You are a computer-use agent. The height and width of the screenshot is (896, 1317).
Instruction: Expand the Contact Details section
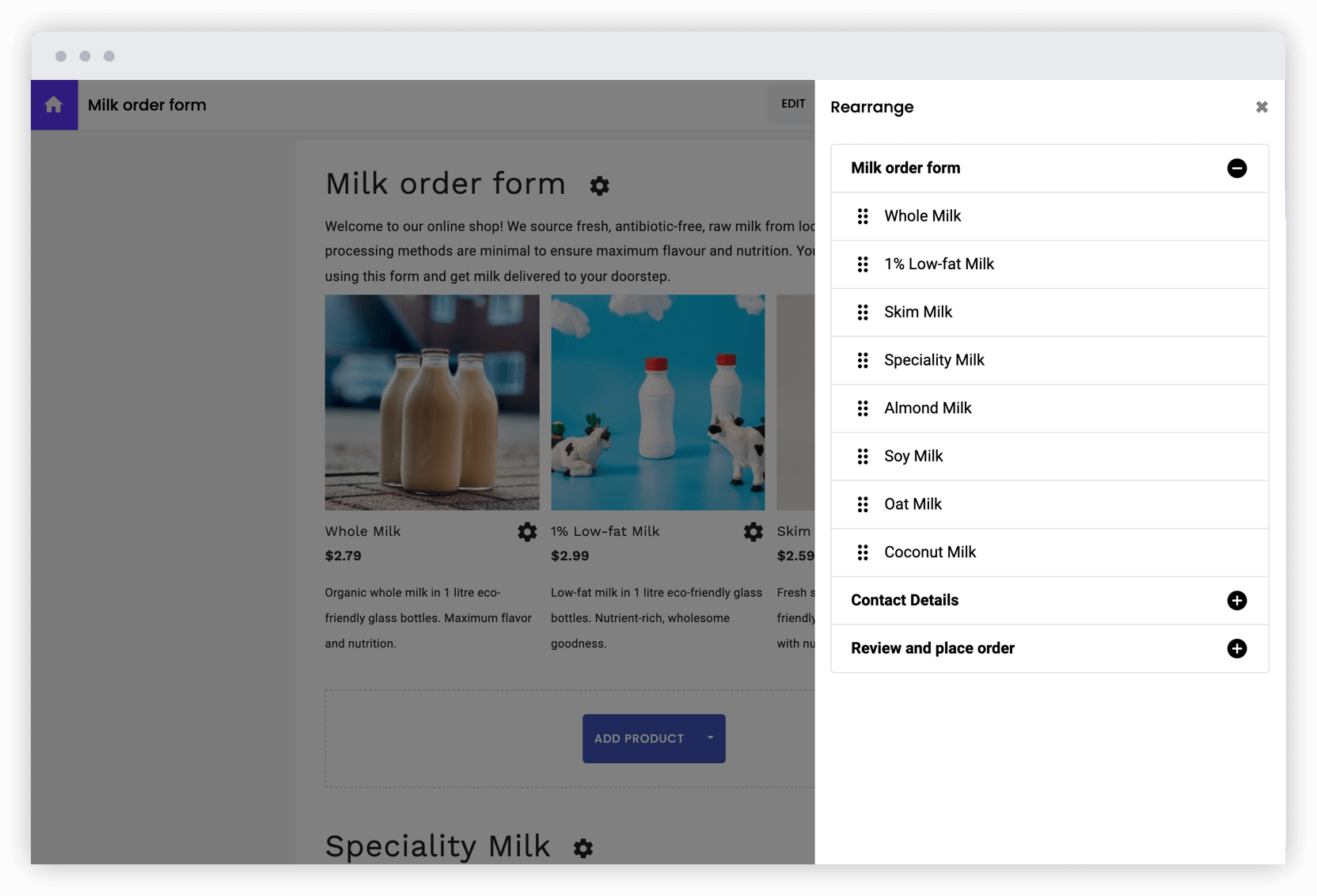point(1237,600)
